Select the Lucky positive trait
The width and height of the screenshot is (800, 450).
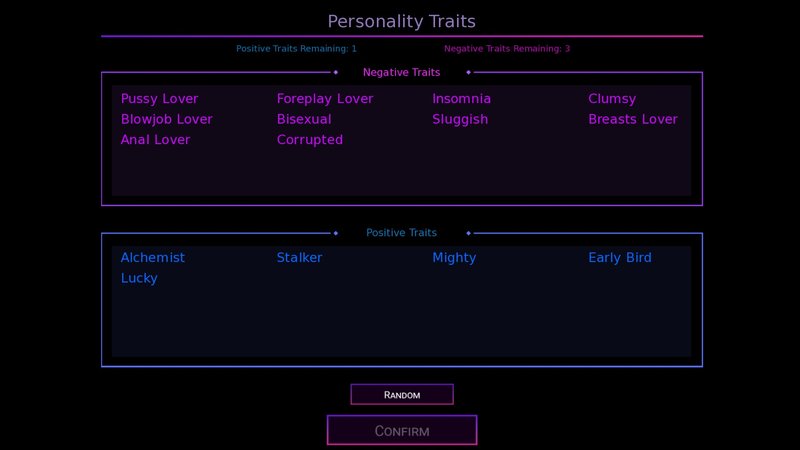139,279
